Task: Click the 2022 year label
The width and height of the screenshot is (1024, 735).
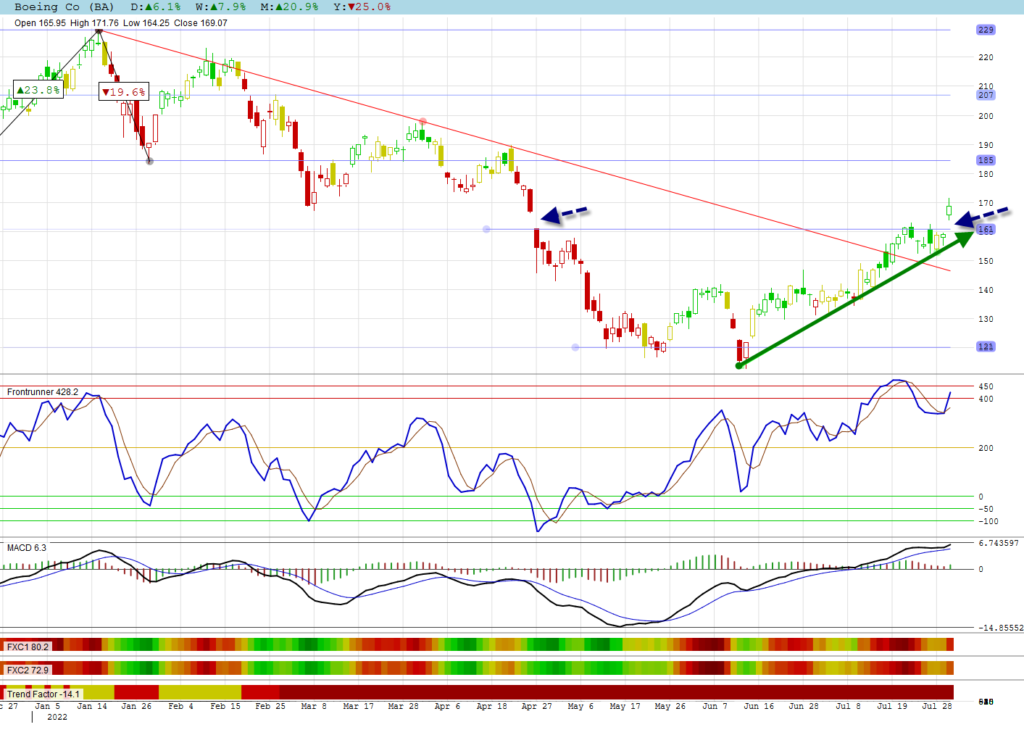Action: click(x=57, y=717)
